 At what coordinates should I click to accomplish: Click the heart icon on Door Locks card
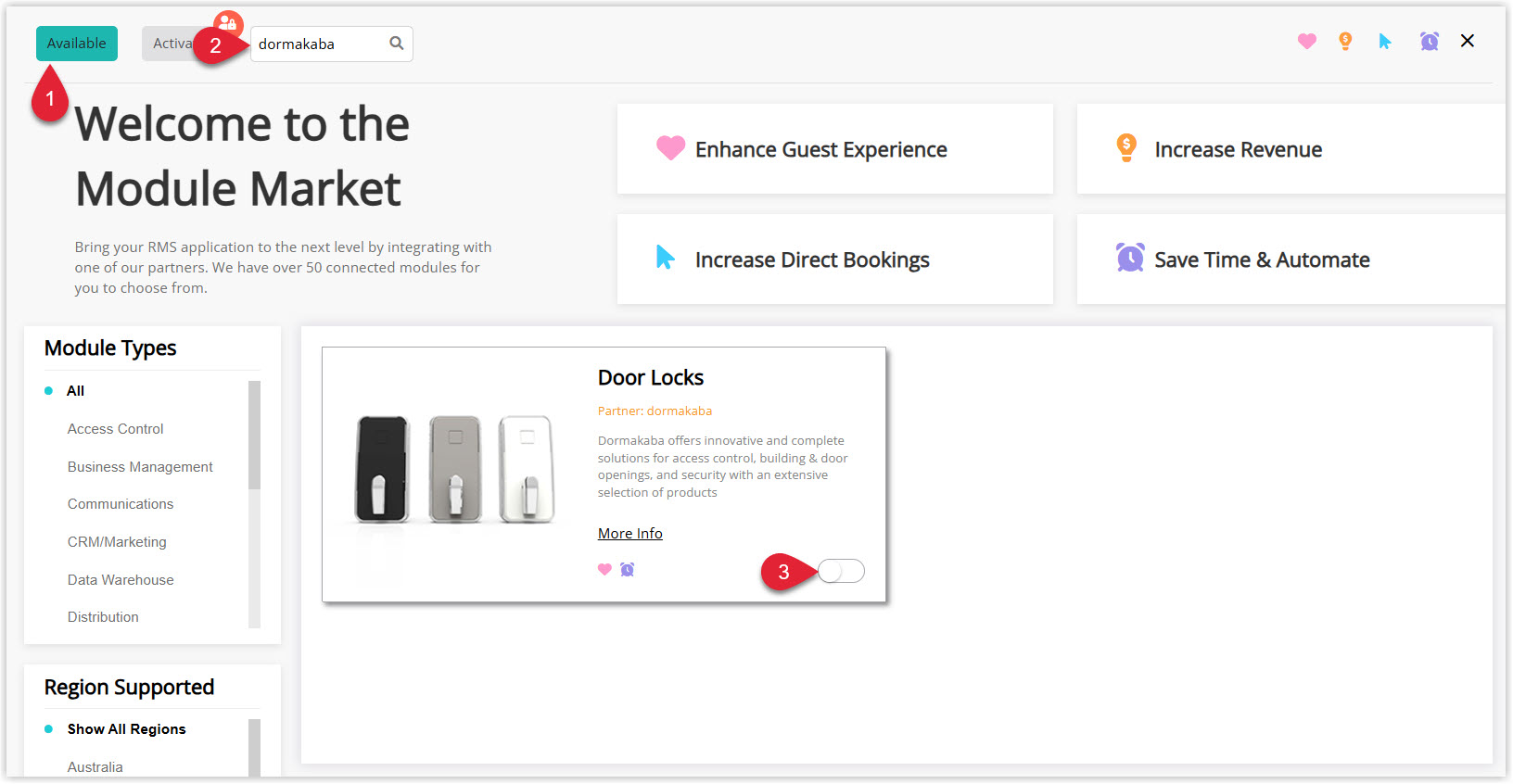pyautogui.click(x=604, y=570)
